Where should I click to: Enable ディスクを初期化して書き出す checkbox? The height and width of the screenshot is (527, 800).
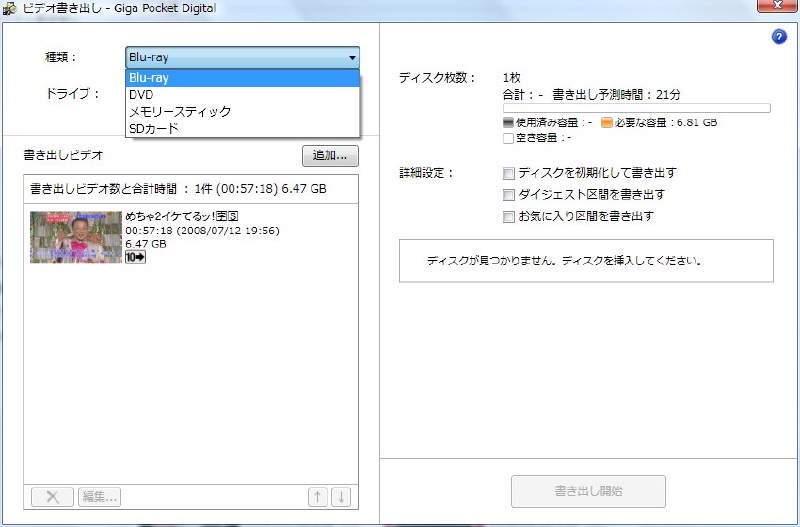tap(509, 173)
